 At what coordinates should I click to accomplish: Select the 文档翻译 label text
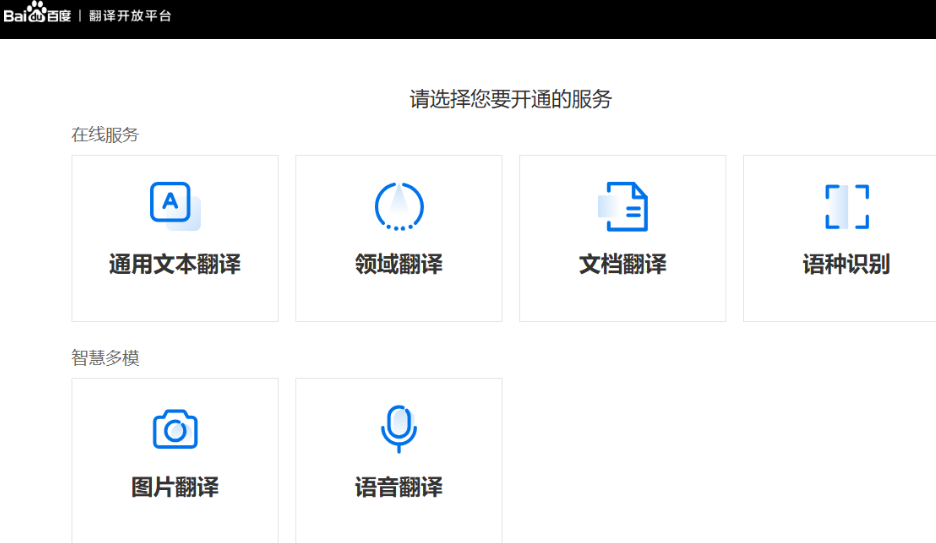(623, 265)
